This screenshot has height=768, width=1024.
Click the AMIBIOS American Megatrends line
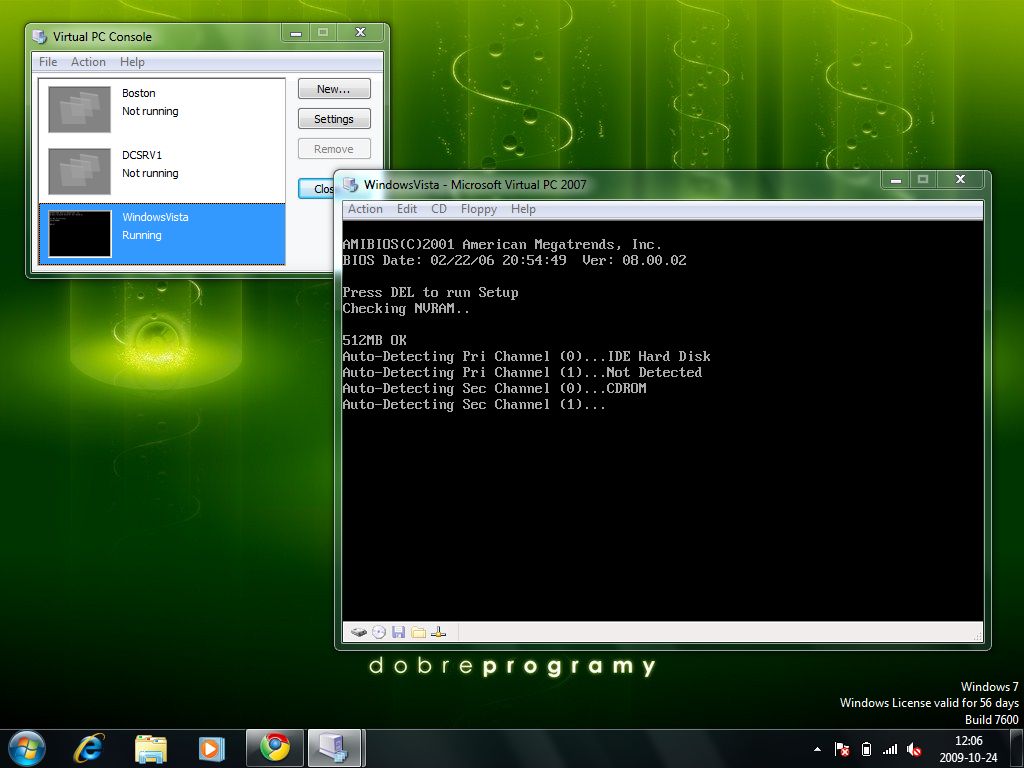[x=502, y=244]
